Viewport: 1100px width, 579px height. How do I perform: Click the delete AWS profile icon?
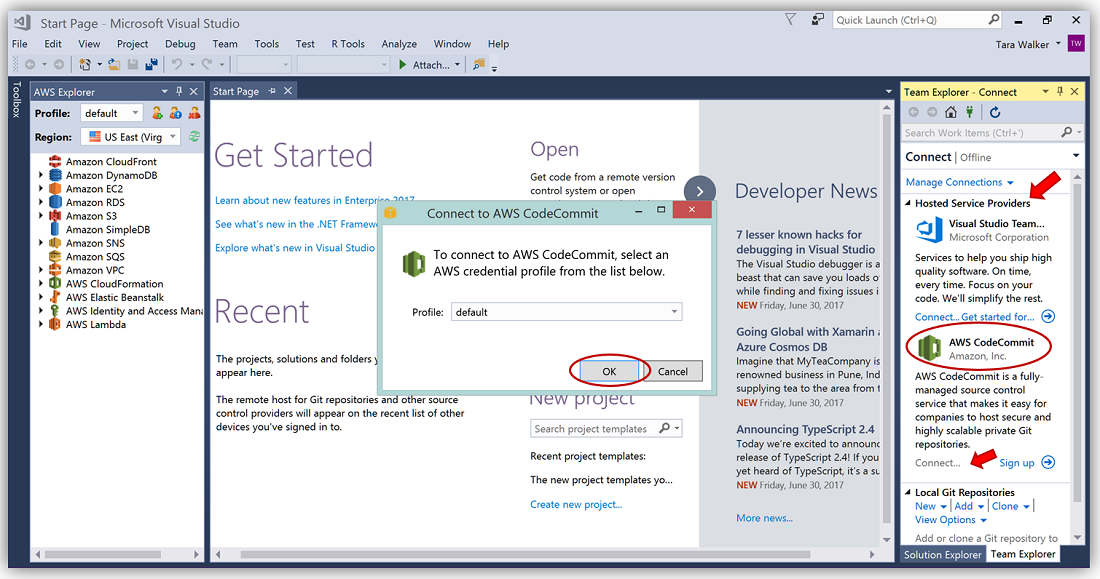[x=194, y=113]
